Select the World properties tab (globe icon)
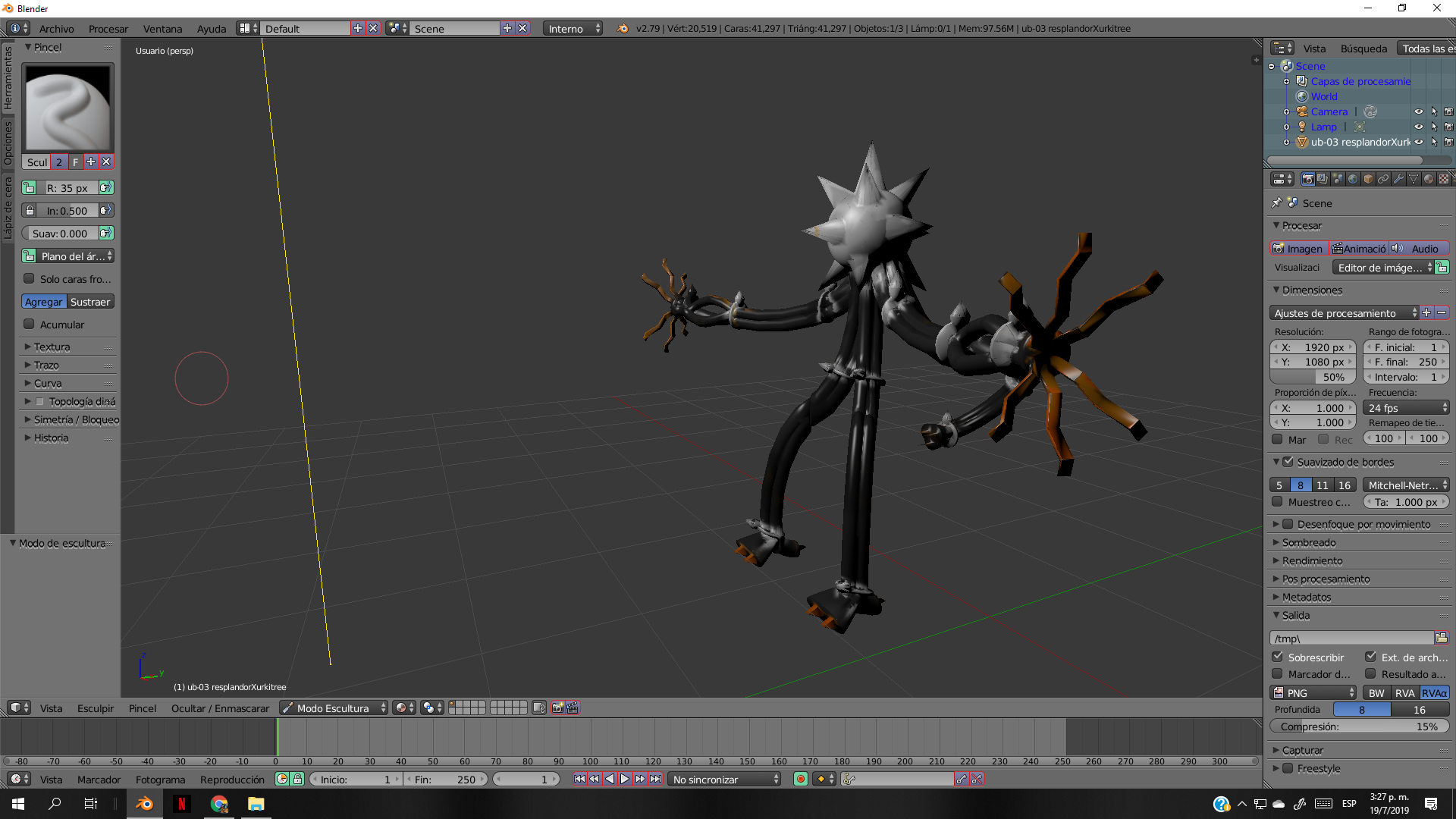Viewport: 1456px width, 819px height. (1352, 179)
